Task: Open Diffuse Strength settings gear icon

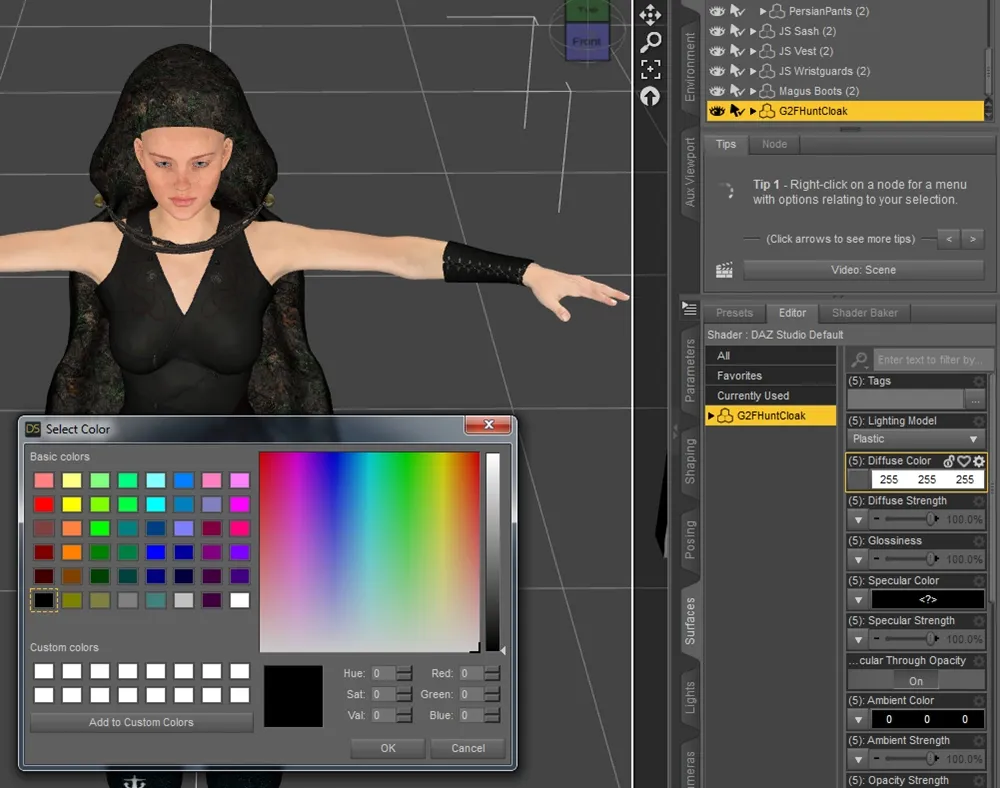Action: pos(978,501)
